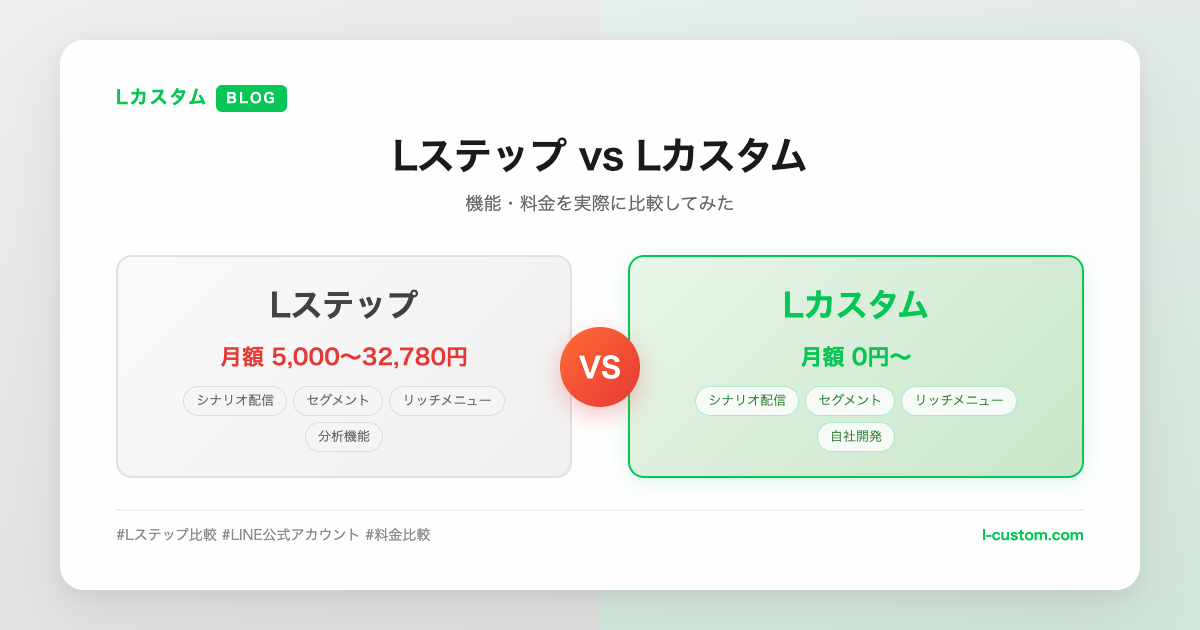Click the 自社開発 tag

point(856,437)
